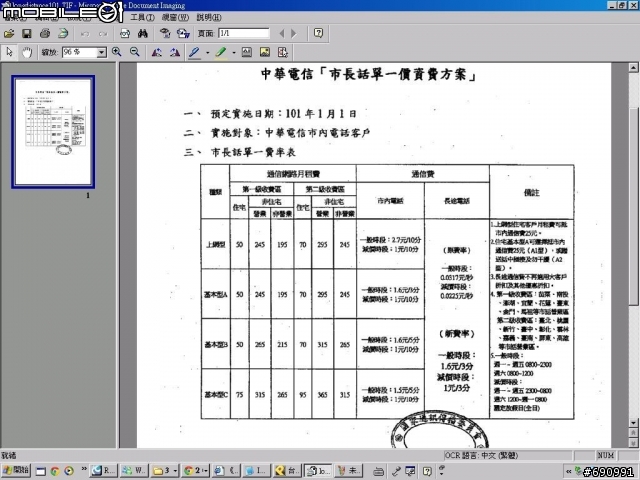Open the Help question mark icon
This screenshot has height=480, width=640.
tap(318, 33)
